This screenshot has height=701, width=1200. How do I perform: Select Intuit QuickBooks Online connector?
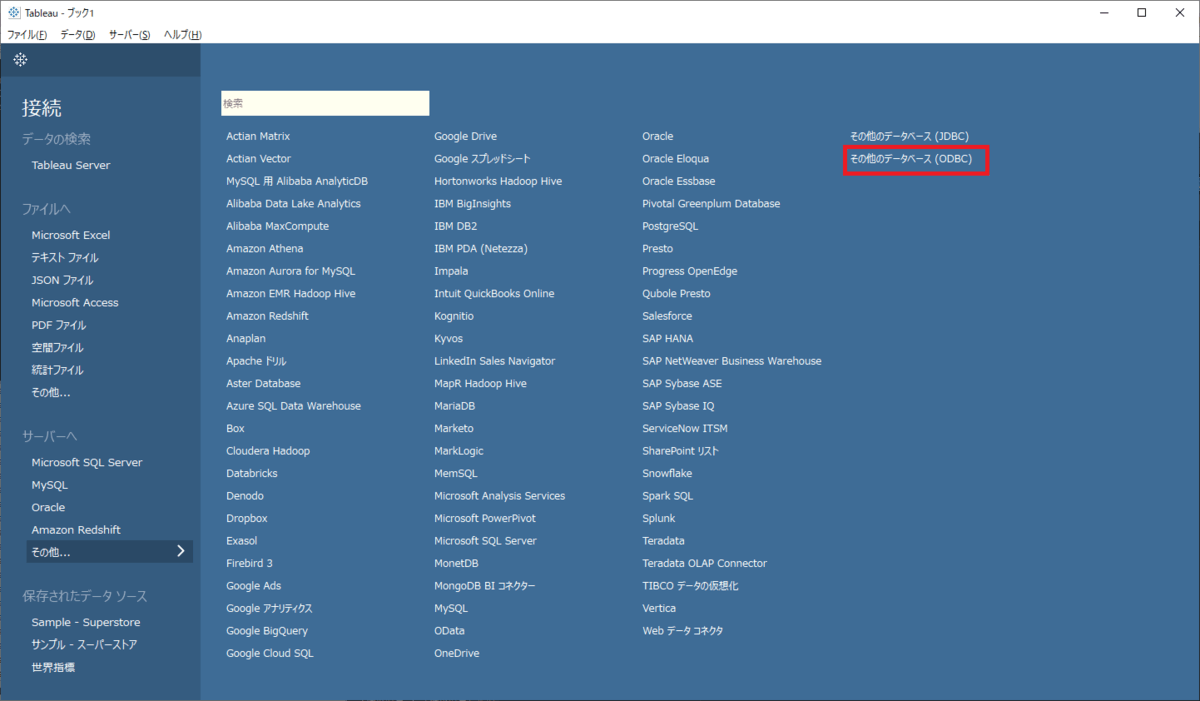click(494, 294)
